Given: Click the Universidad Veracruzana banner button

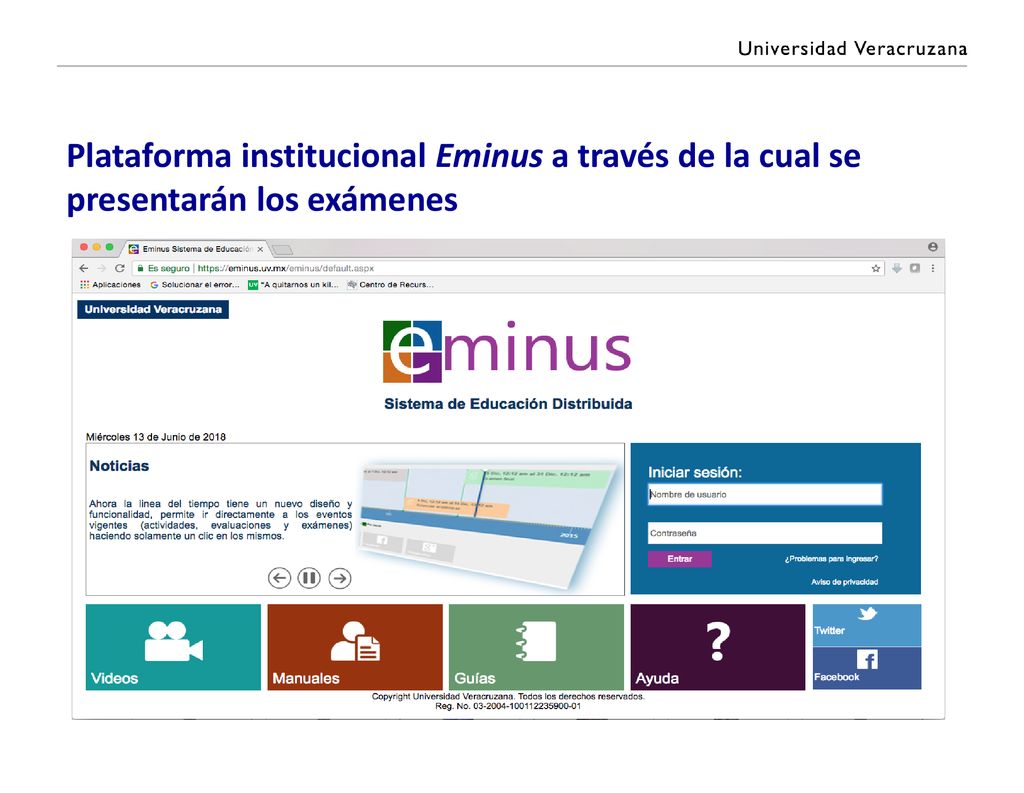Looking at the screenshot, I should (153, 310).
